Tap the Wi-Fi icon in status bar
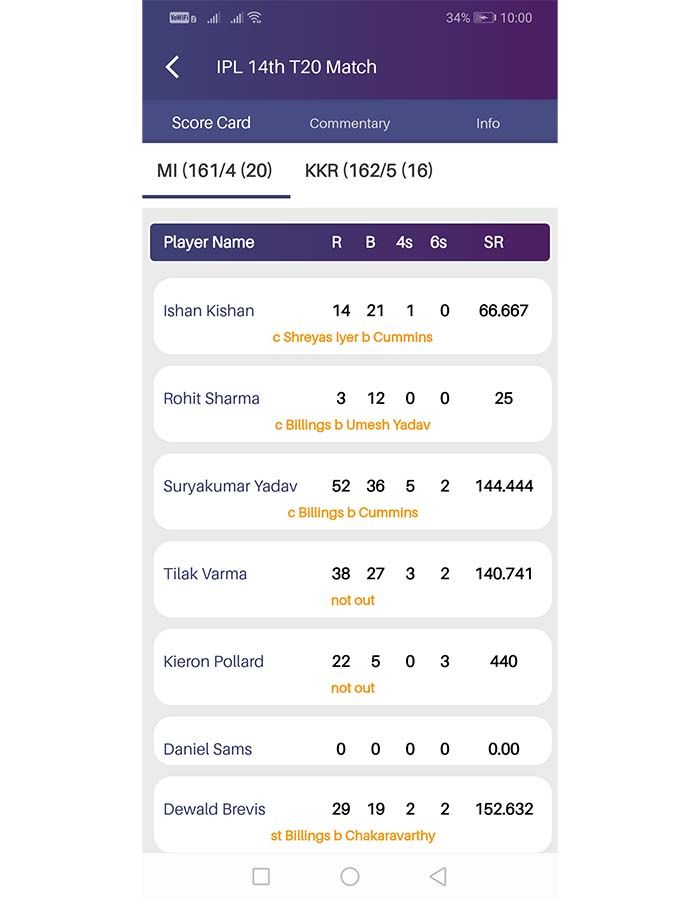 coord(255,18)
